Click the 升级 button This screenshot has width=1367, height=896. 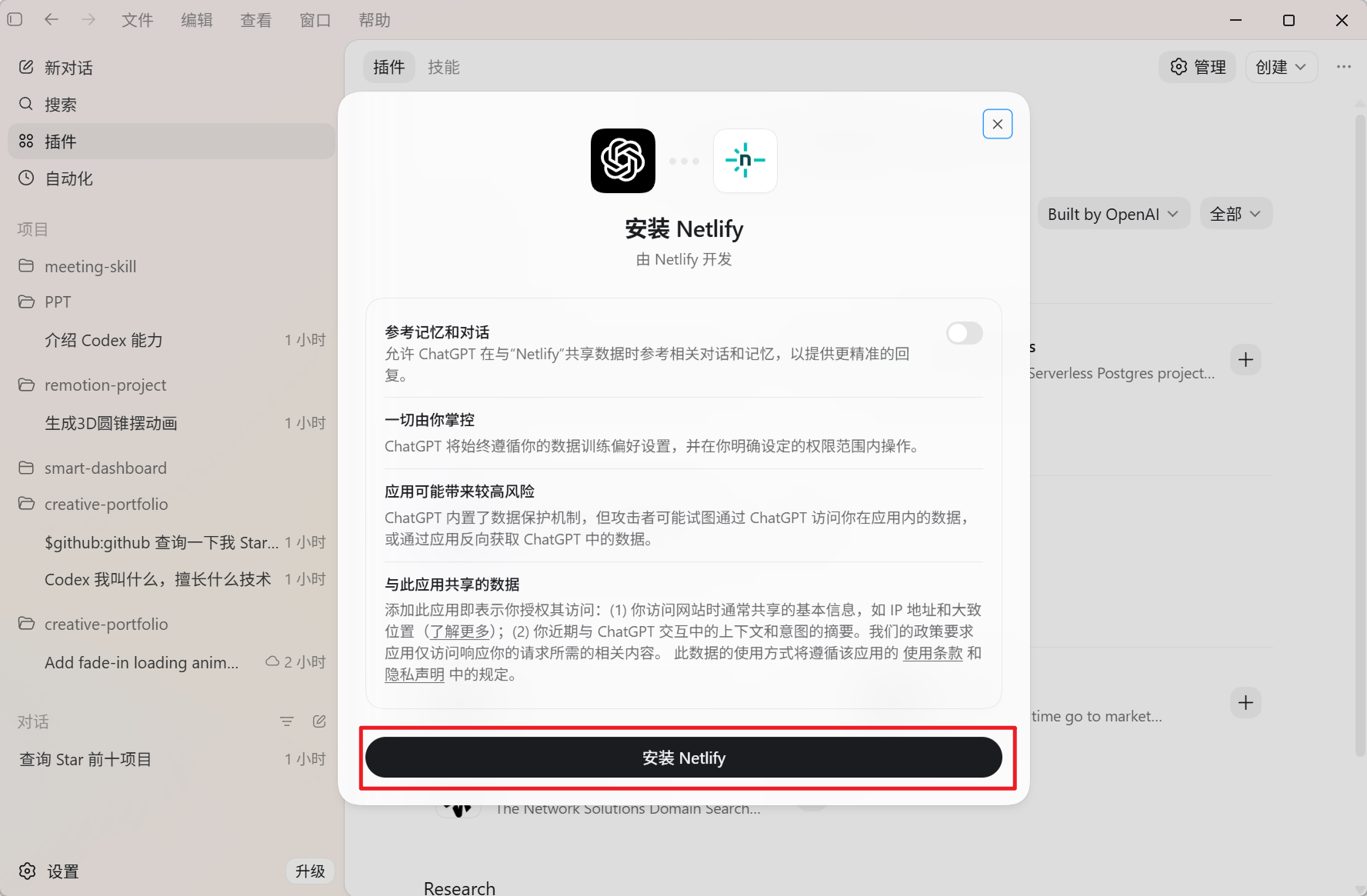pyautogui.click(x=310, y=871)
